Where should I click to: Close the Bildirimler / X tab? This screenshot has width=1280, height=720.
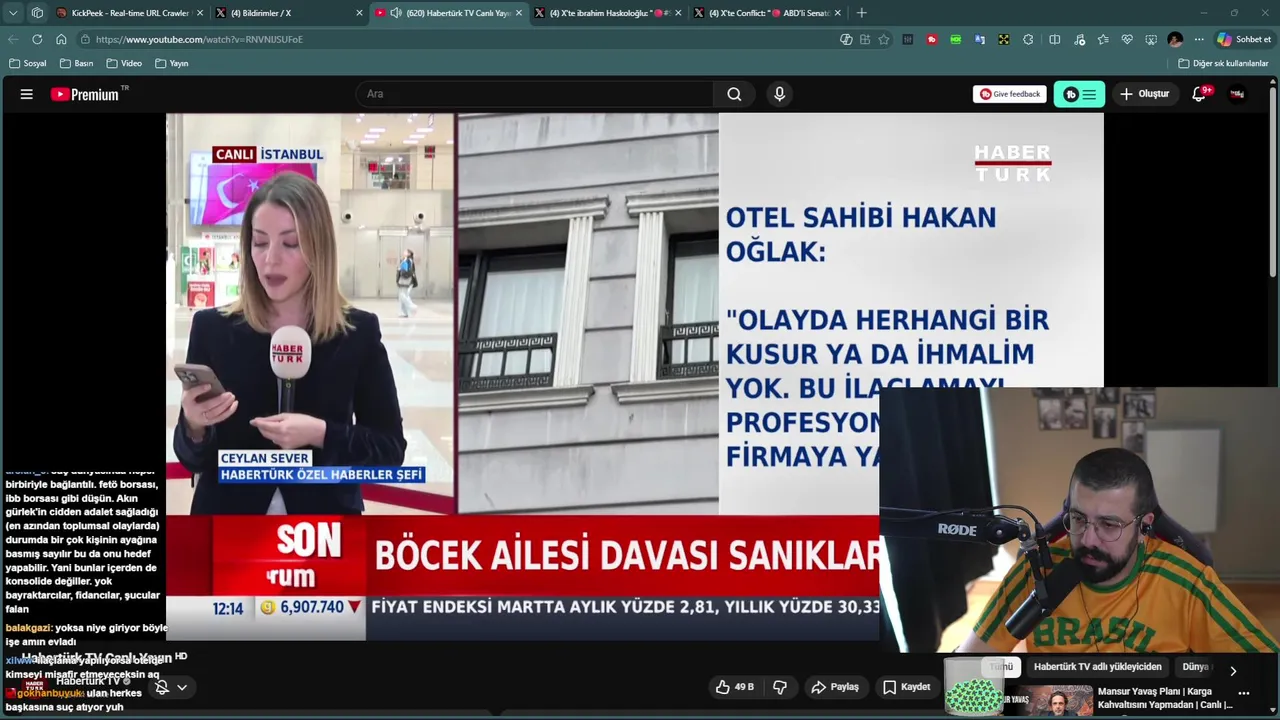point(359,13)
